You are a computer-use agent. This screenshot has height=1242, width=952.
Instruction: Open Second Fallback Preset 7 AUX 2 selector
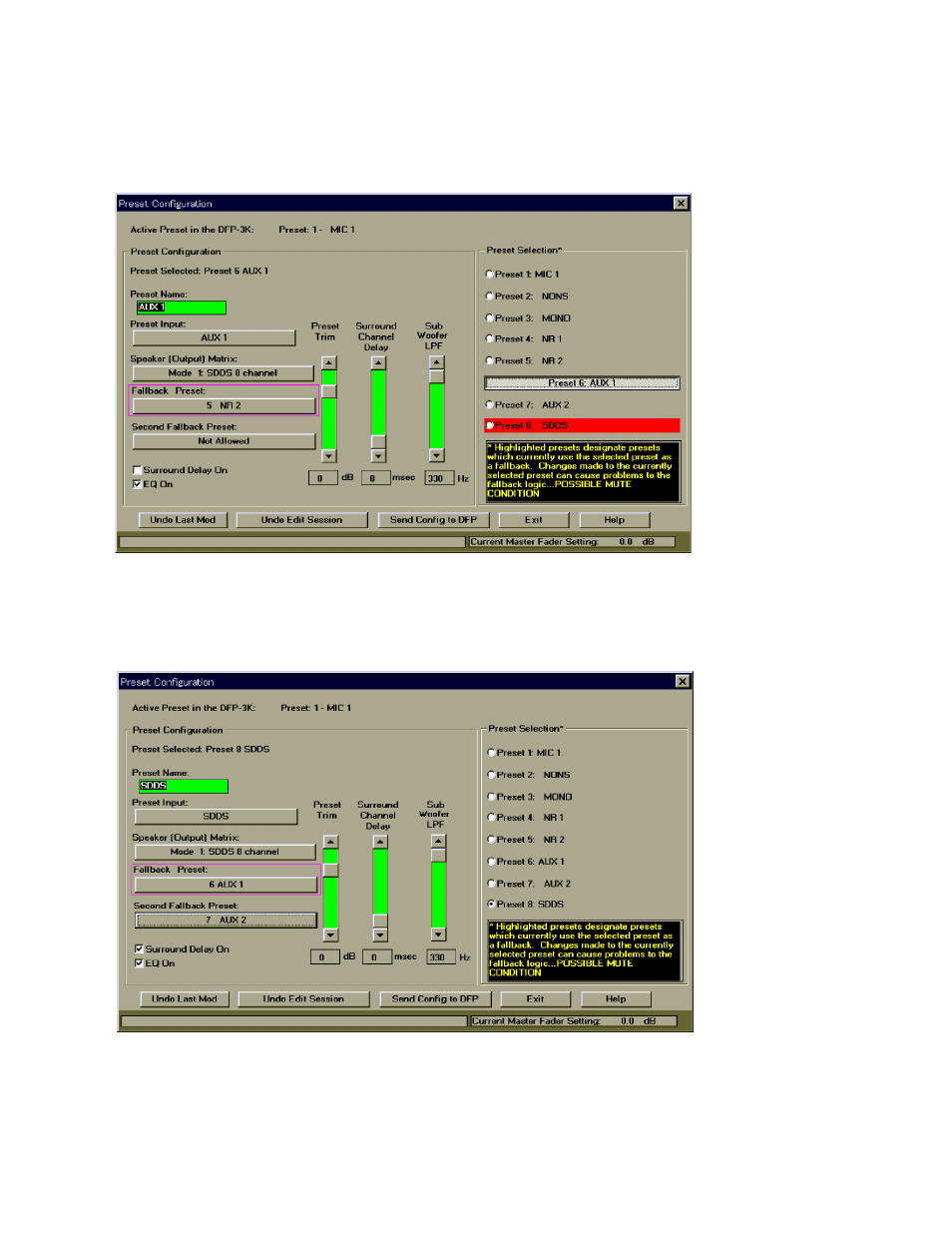tap(226, 921)
